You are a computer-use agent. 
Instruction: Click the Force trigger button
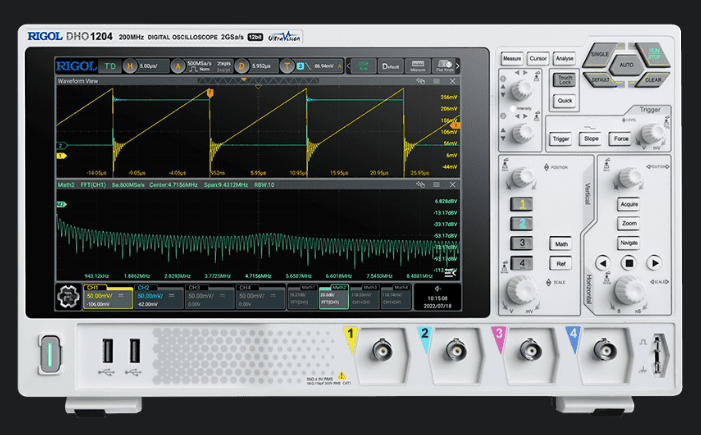621,139
